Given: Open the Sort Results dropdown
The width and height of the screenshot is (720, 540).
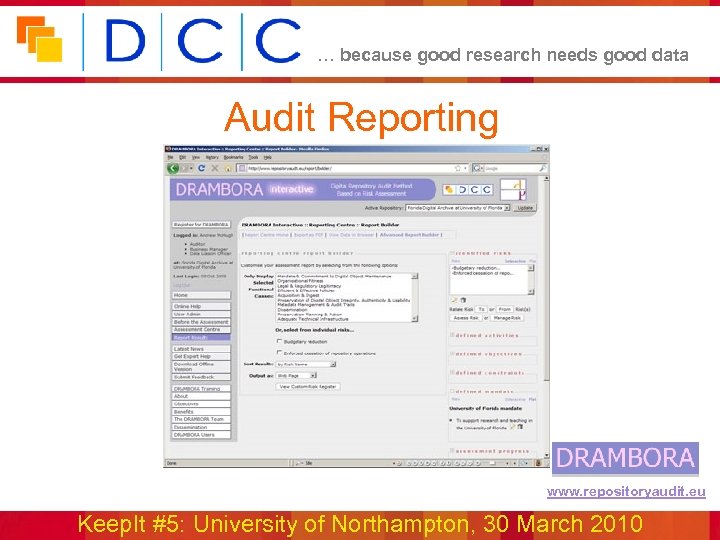Looking at the screenshot, I should tap(306, 364).
